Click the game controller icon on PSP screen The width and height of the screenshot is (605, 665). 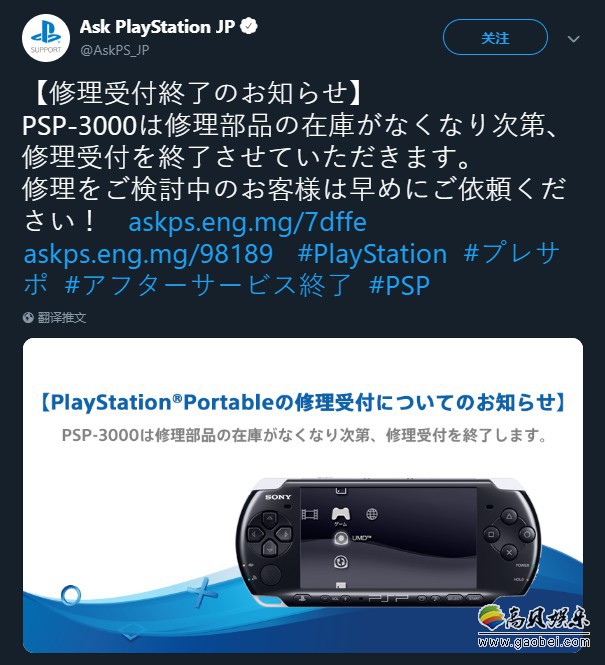point(340,514)
